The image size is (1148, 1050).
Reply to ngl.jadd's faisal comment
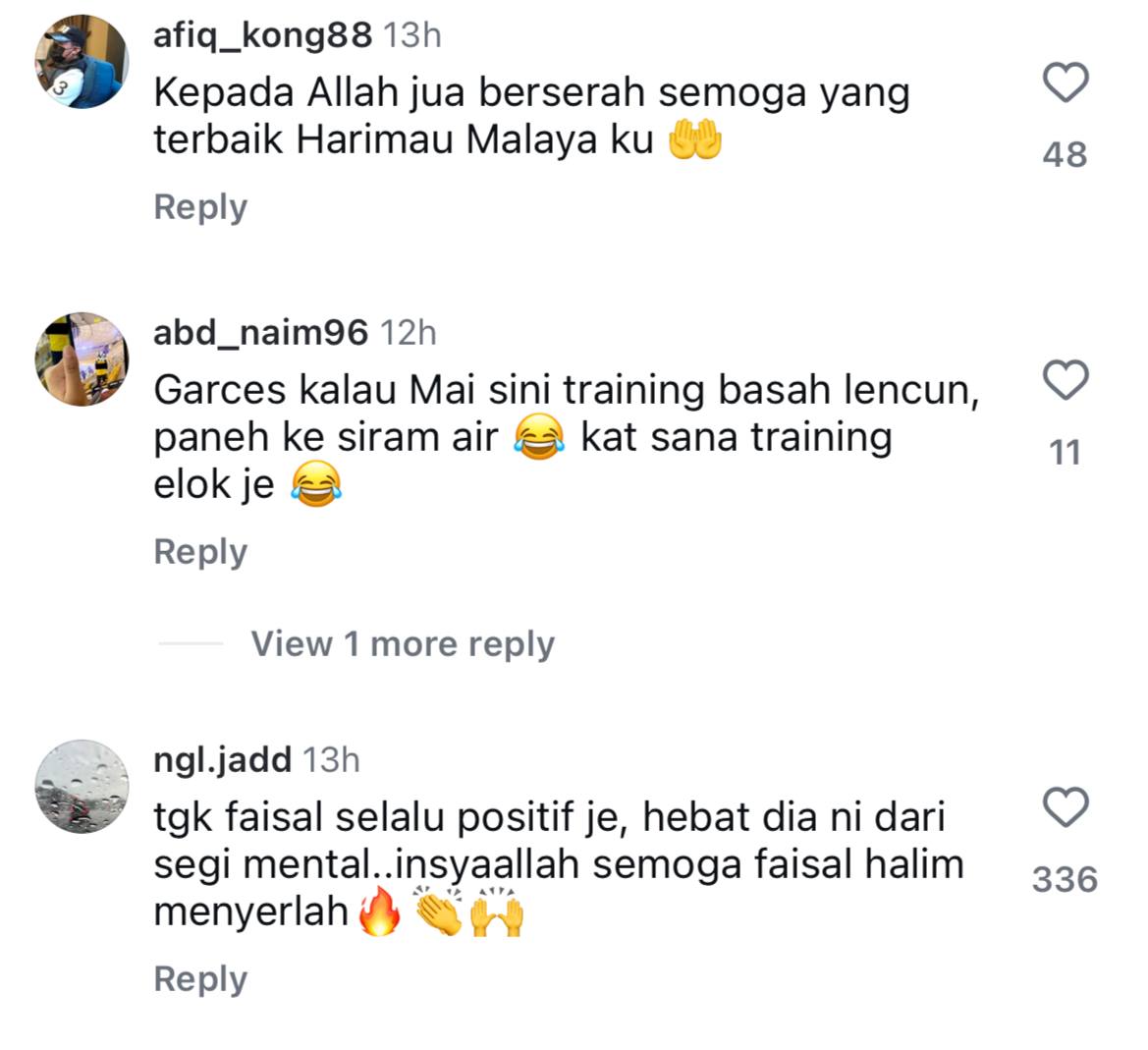200,979
